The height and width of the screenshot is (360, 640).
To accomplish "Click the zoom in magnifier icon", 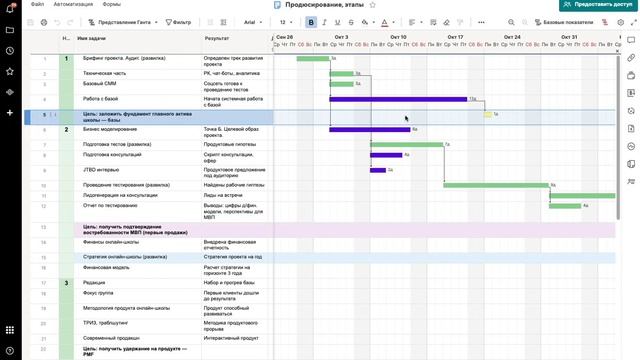I will [x=524, y=22].
